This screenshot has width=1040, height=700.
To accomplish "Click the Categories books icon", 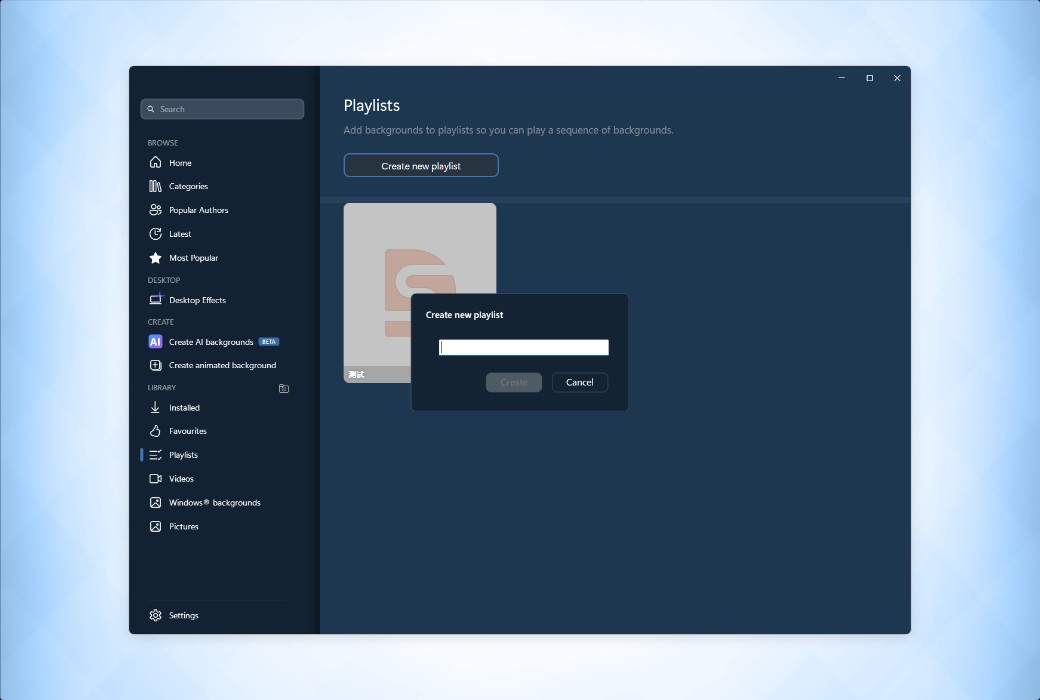I will click(x=155, y=186).
